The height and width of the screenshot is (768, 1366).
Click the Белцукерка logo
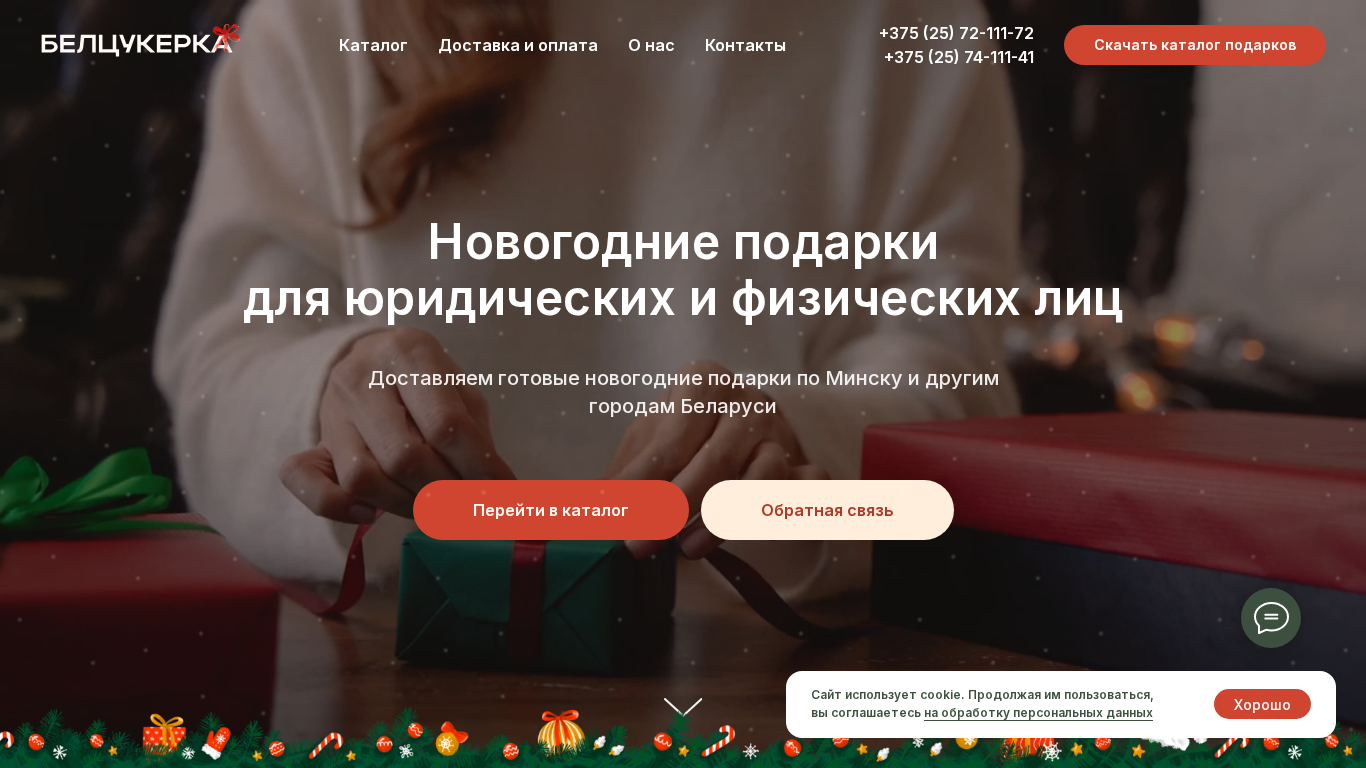pos(140,41)
